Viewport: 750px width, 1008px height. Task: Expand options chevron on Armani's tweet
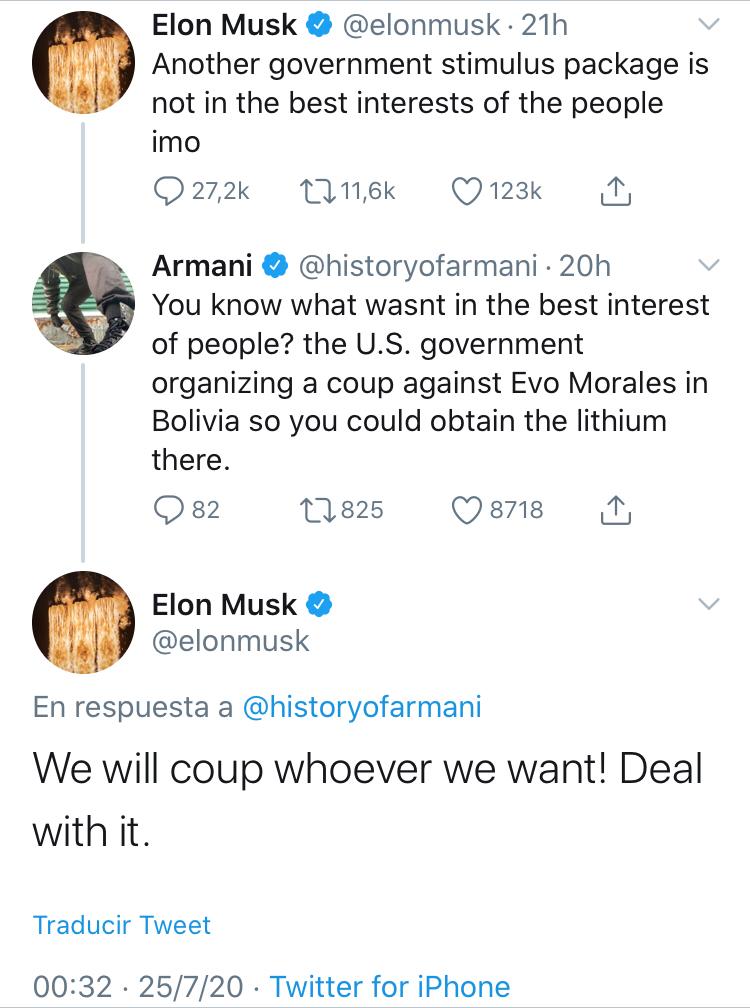click(707, 265)
